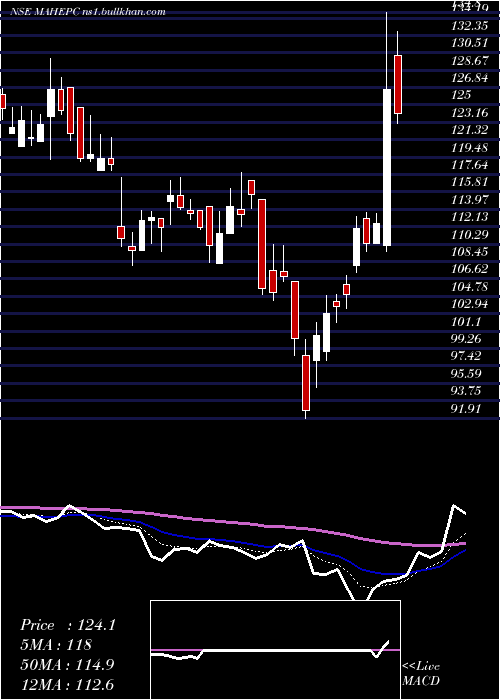Click the 132.35 price axis label
The height and width of the screenshot is (700, 500).
pos(469,26)
